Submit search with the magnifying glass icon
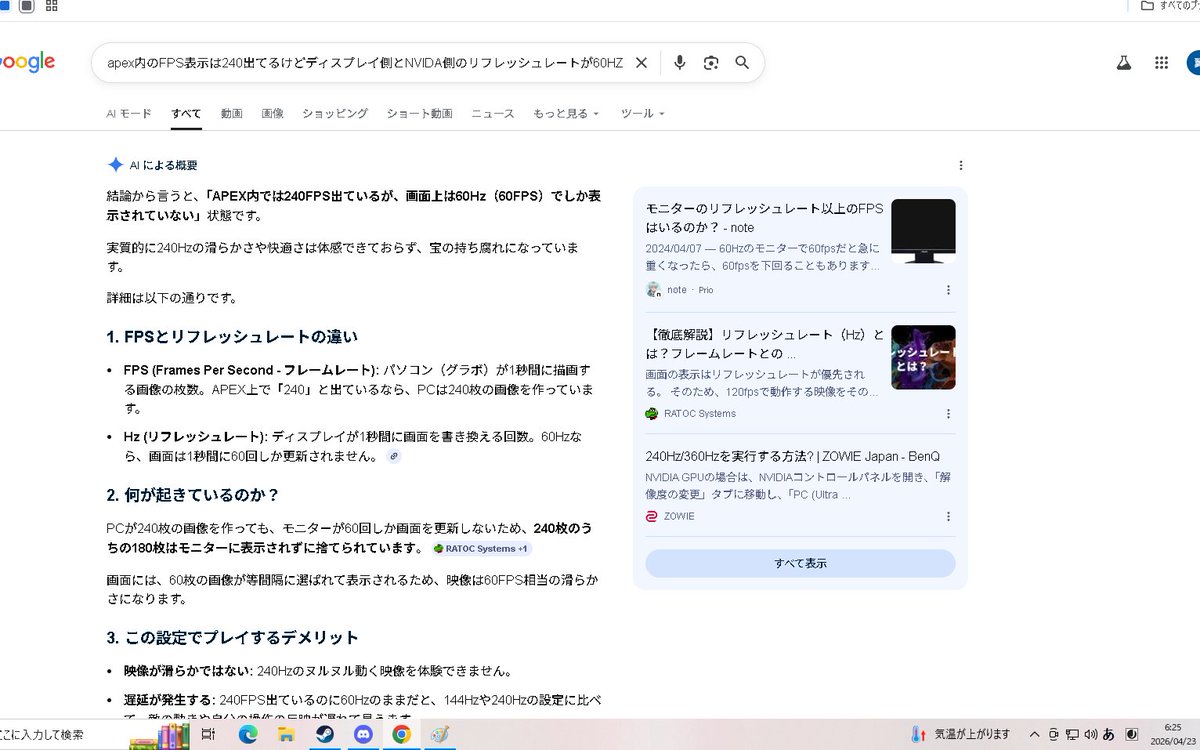The image size is (1200, 750). 742,62
